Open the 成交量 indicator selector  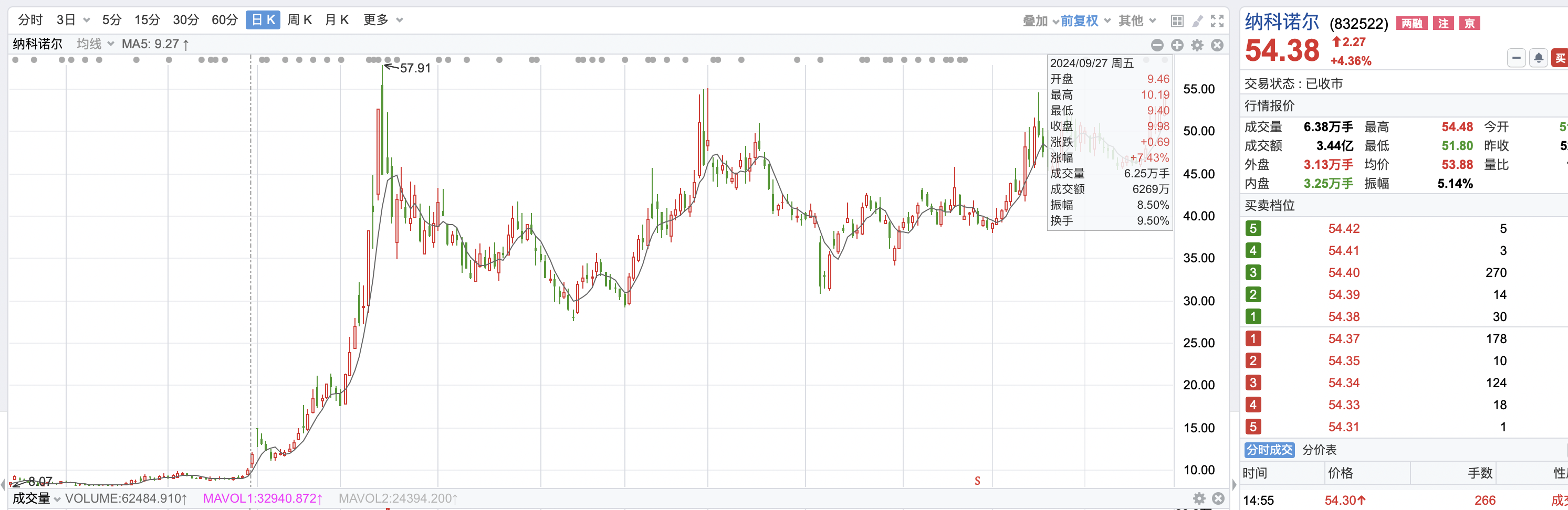coord(37,498)
